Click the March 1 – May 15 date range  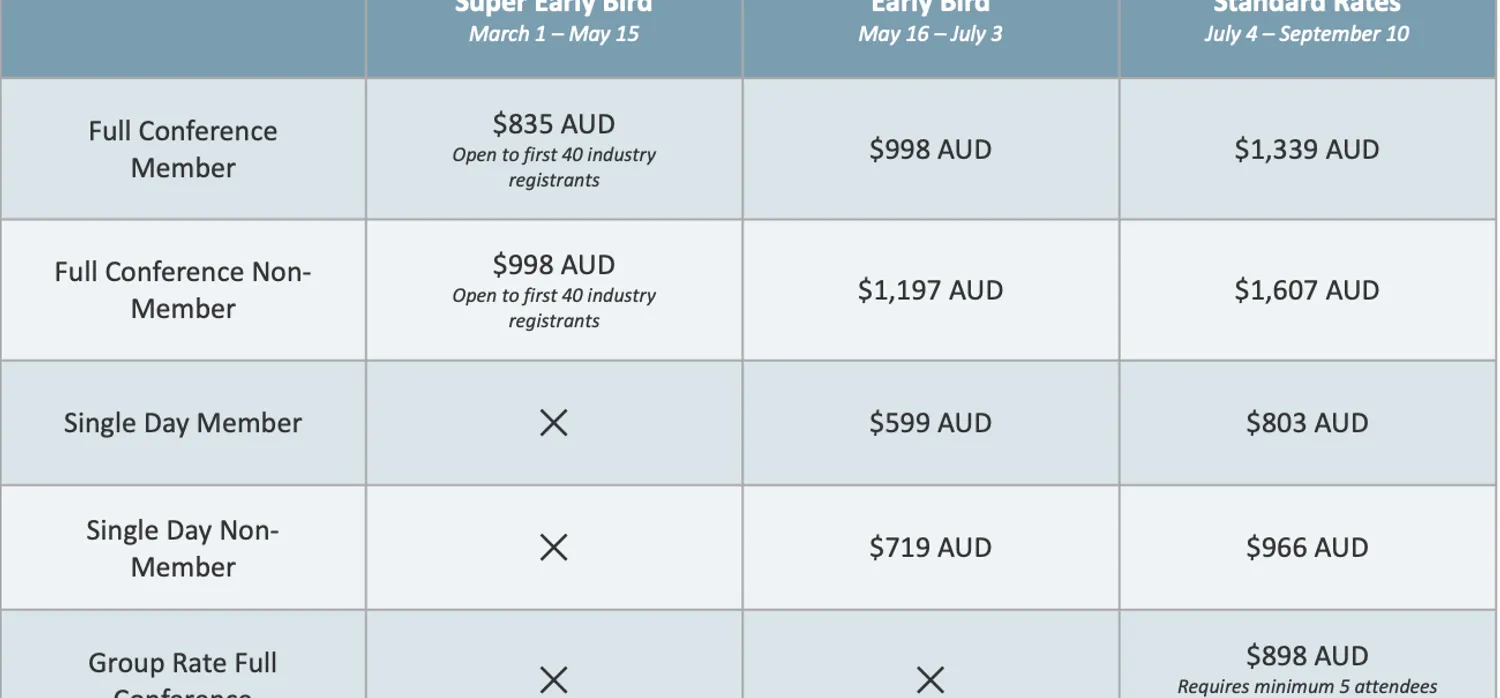(553, 34)
